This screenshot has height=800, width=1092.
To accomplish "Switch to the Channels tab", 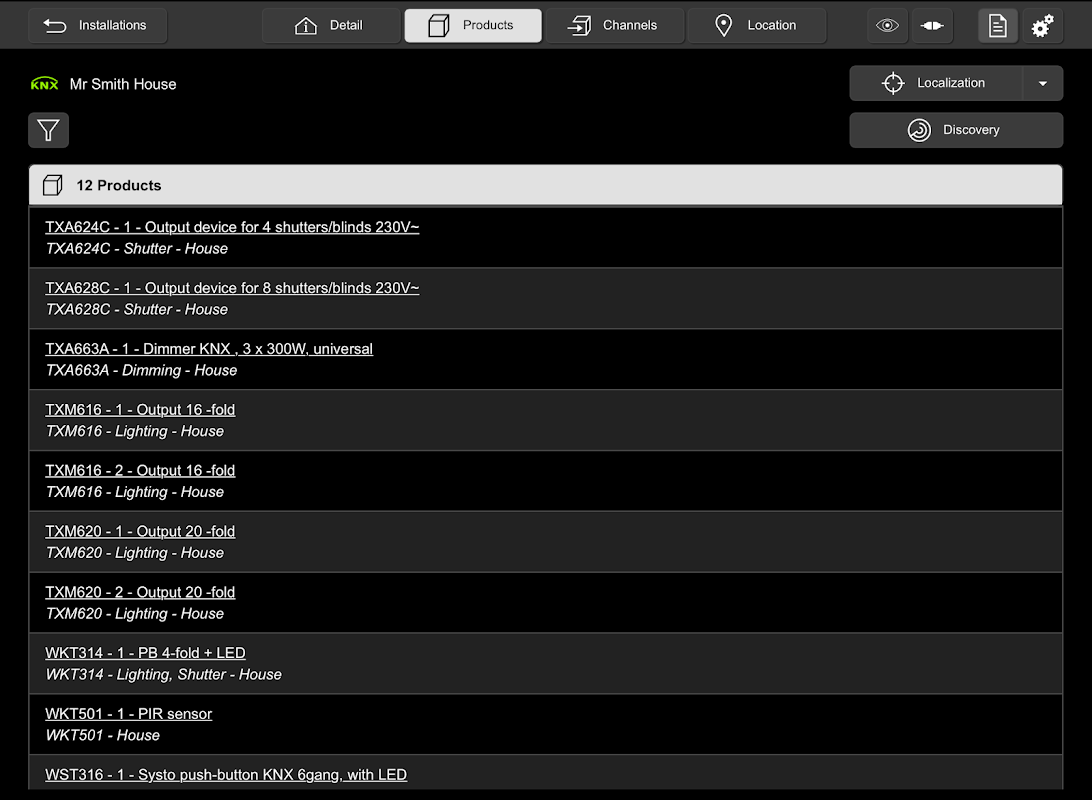I will pyautogui.click(x=615, y=26).
